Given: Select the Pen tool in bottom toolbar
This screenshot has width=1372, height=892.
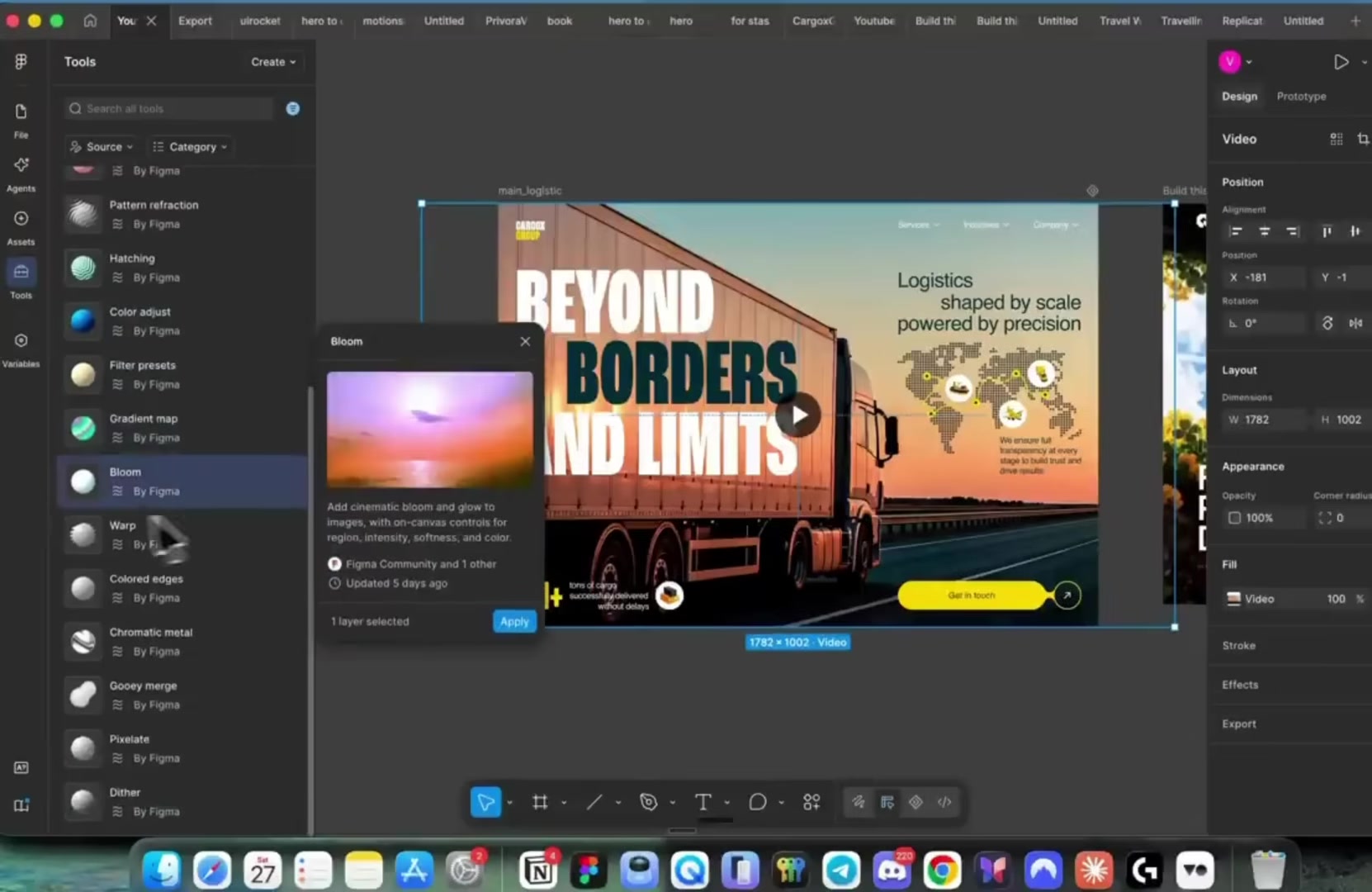Looking at the screenshot, I should coord(649,802).
